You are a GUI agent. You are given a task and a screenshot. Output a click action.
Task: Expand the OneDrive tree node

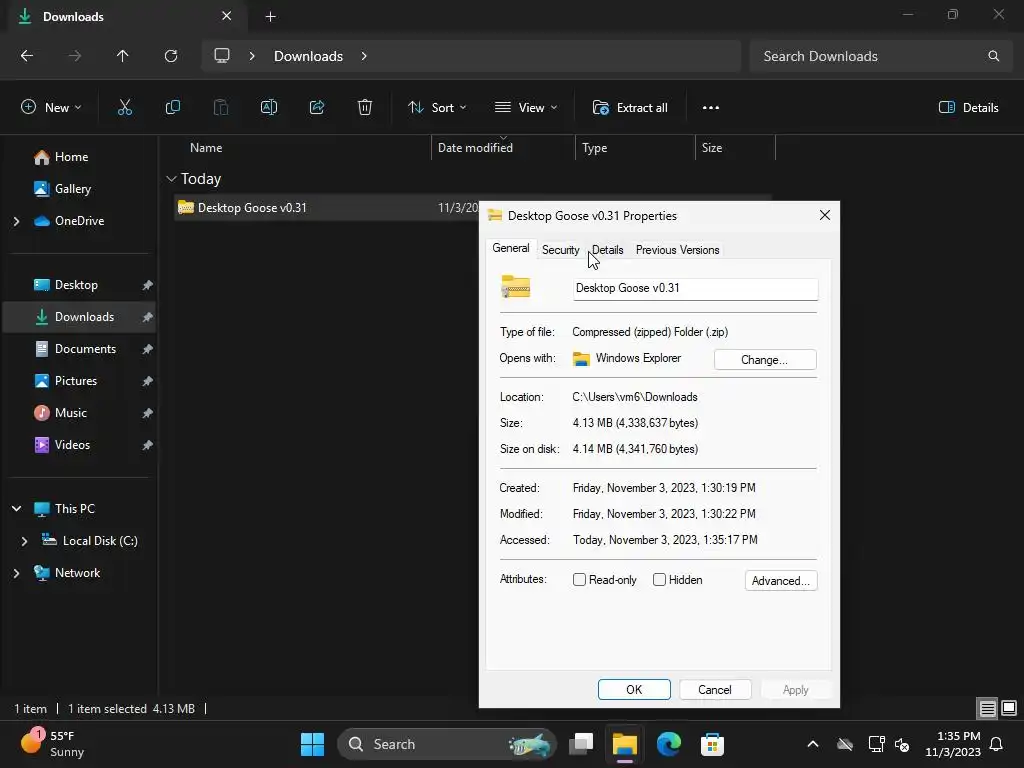17,221
